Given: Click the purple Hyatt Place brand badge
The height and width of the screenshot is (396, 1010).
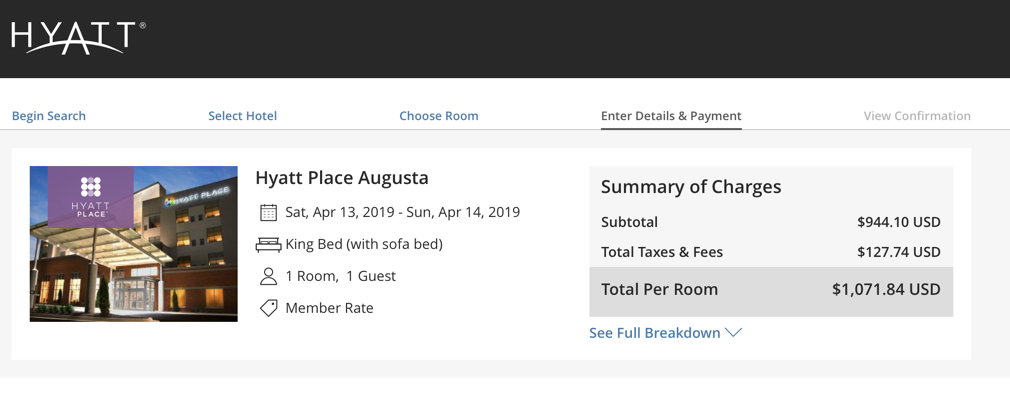Looking at the screenshot, I should pyautogui.click(x=91, y=197).
